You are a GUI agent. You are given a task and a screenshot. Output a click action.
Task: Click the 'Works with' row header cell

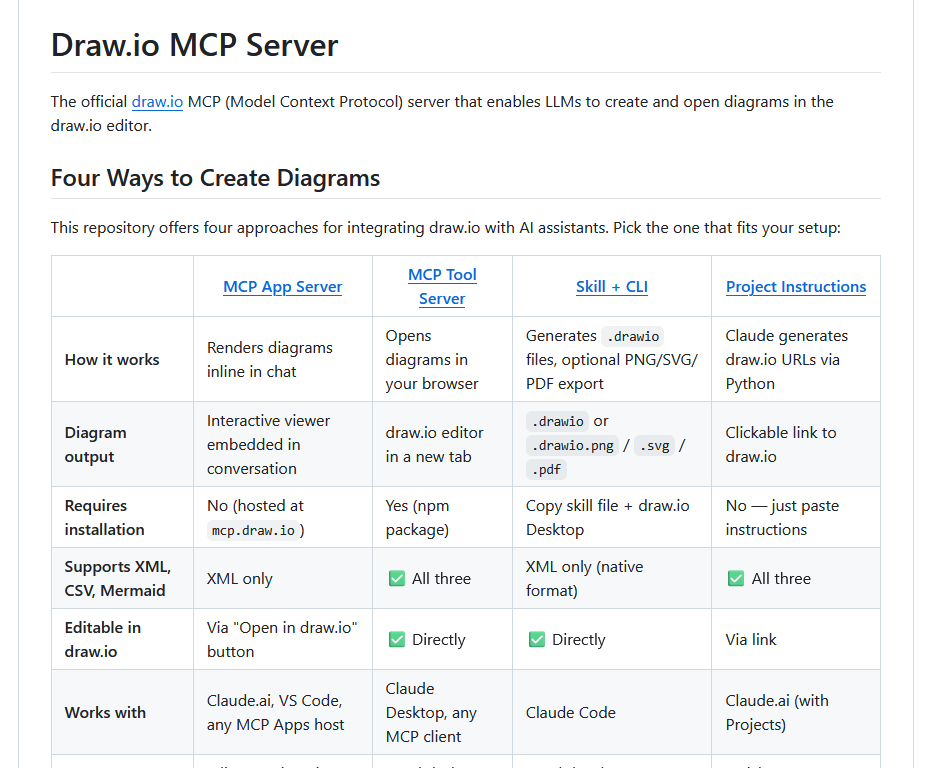point(105,713)
